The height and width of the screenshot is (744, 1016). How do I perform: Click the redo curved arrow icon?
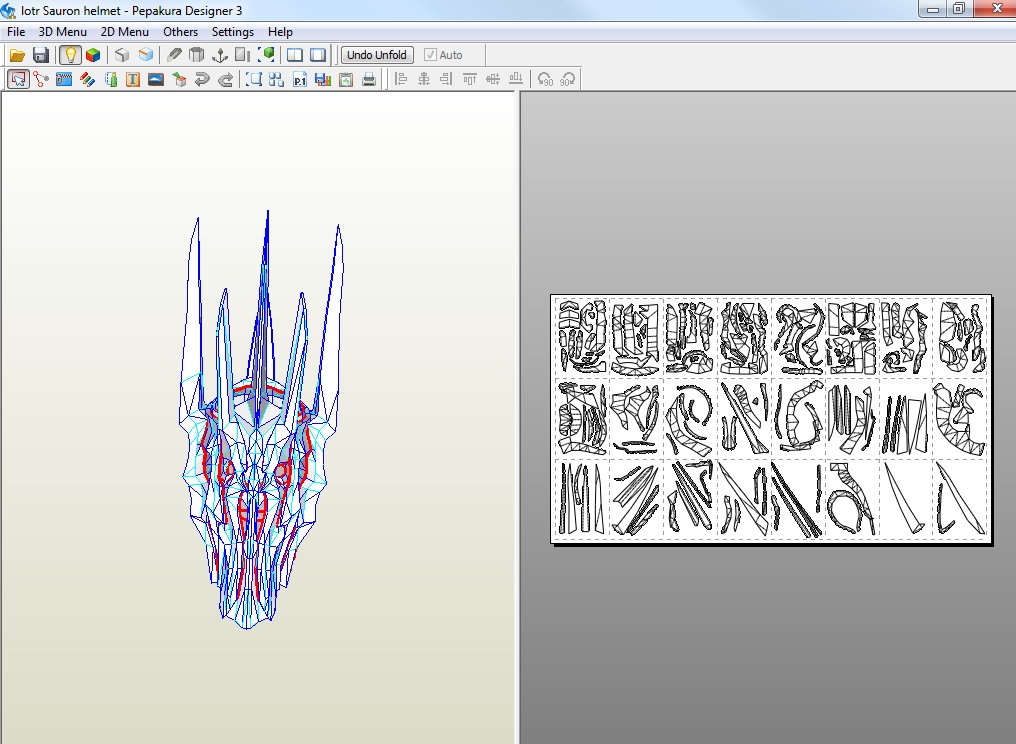click(x=225, y=80)
